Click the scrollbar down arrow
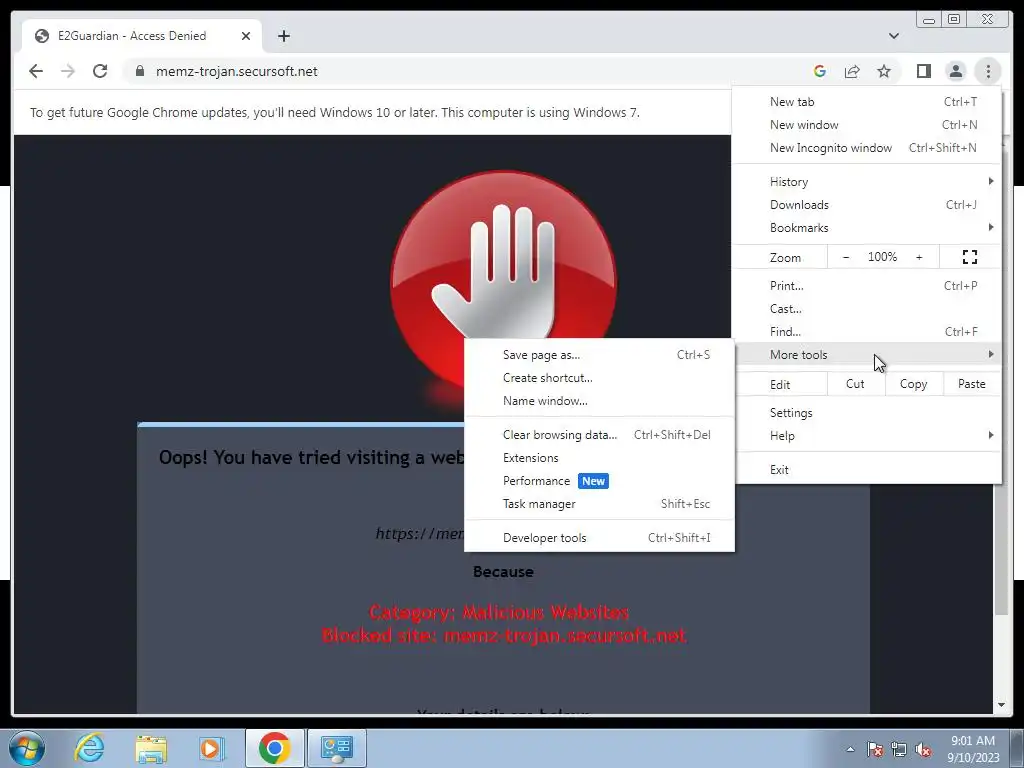The width and height of the screenshot is (1024, 768). (1001, 705)
